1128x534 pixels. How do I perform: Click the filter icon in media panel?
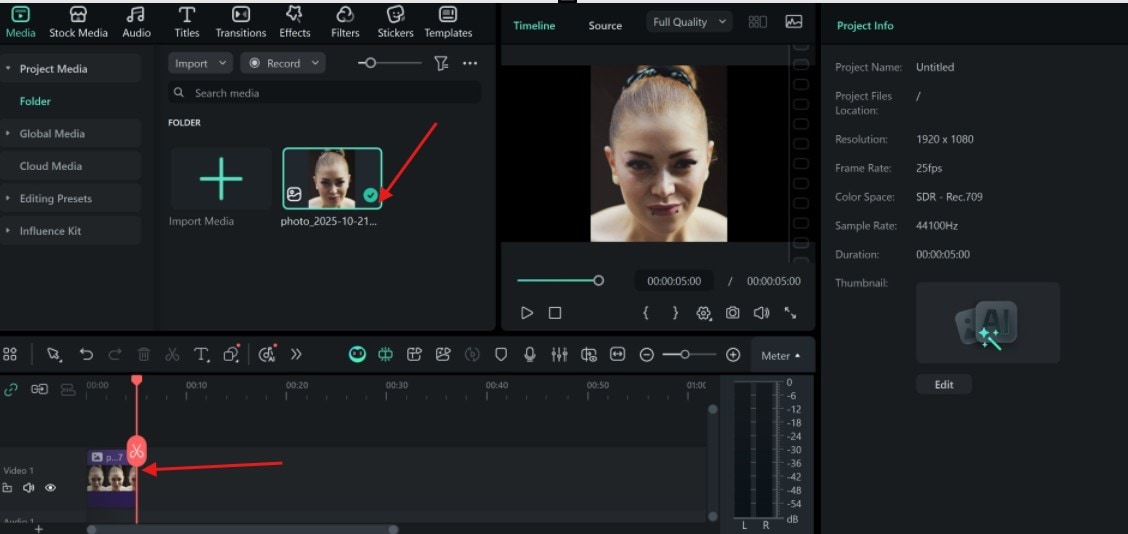(441, 63)
